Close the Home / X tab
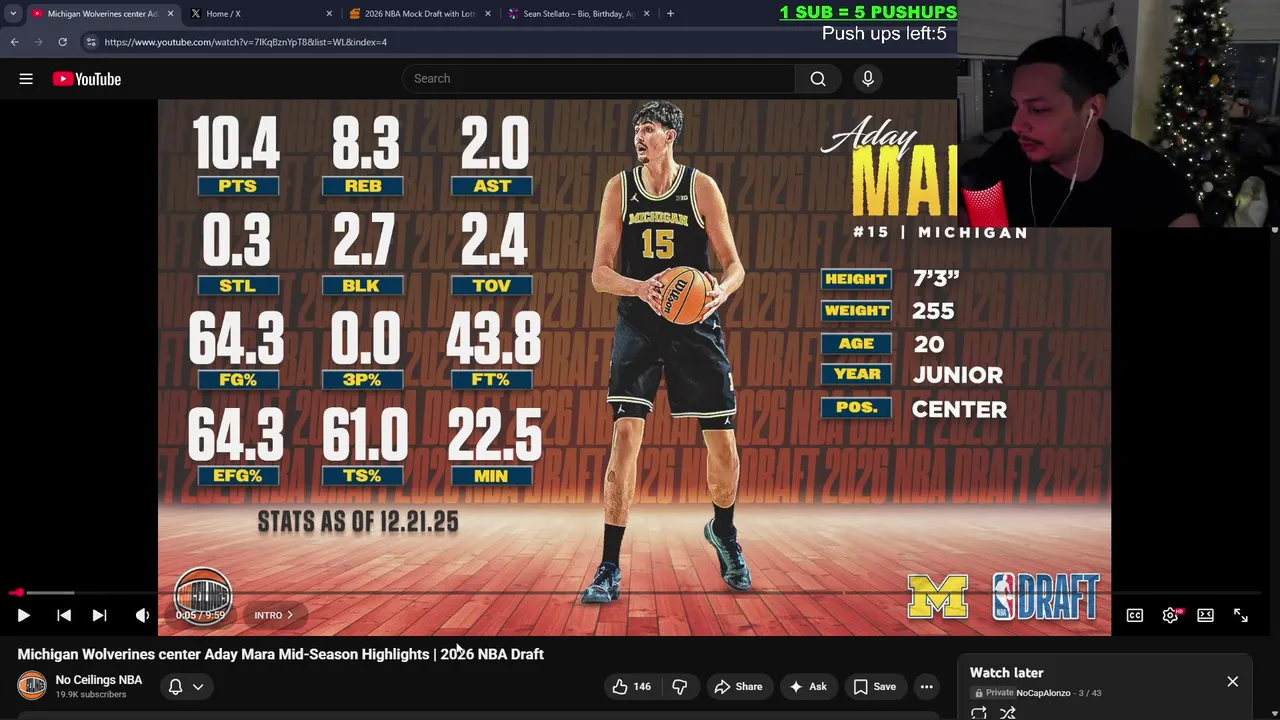This screenshot has width=1280, height=720. click(x=329, y=14)
